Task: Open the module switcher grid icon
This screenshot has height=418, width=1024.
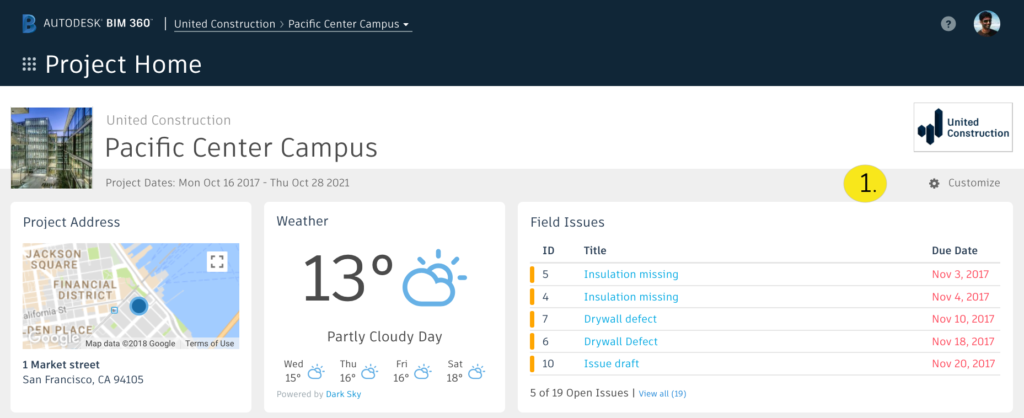Action: [29, 65]
